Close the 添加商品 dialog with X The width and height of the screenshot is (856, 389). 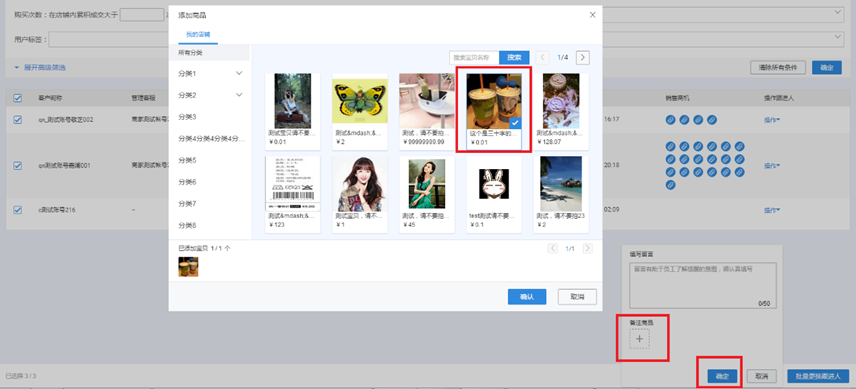pos(592,15)
